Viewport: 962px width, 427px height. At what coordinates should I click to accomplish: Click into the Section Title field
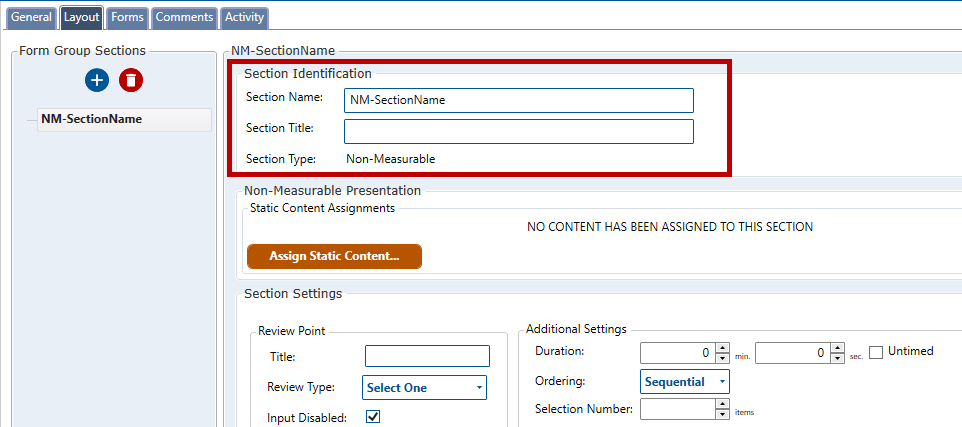pyautogui.click(x=518, y=132)
